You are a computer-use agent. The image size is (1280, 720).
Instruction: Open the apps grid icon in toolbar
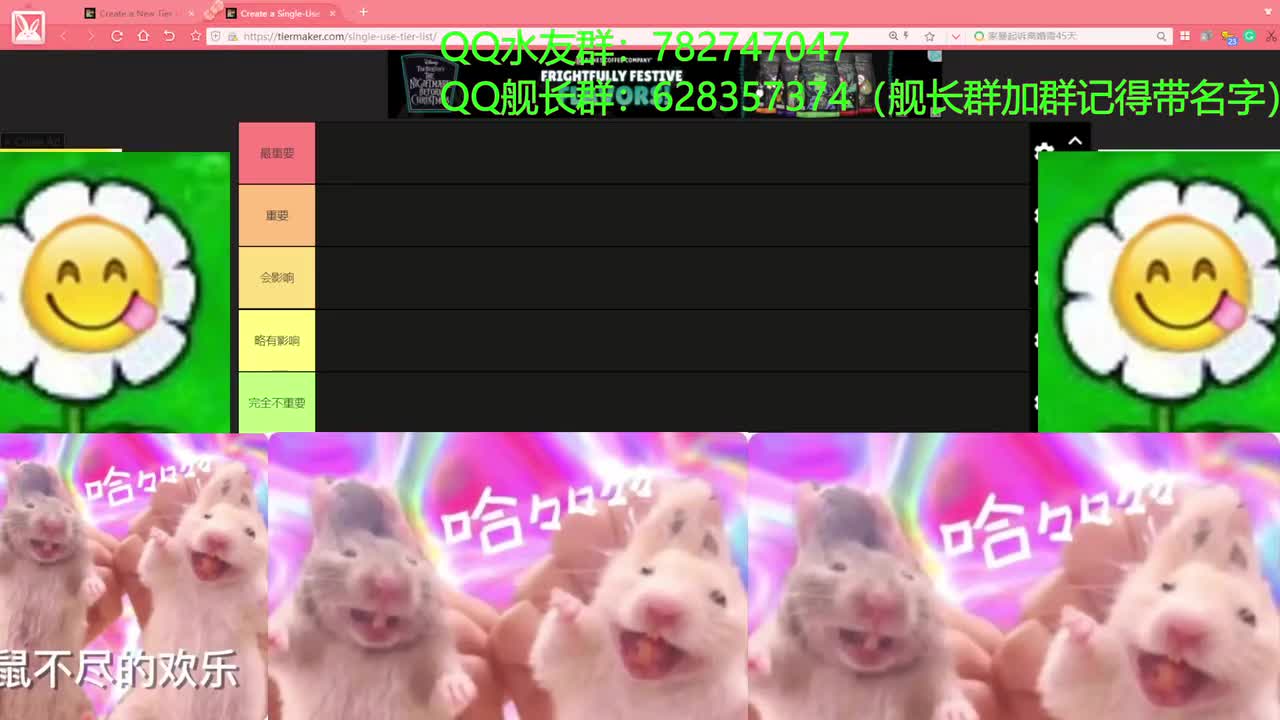[1185, 36]
